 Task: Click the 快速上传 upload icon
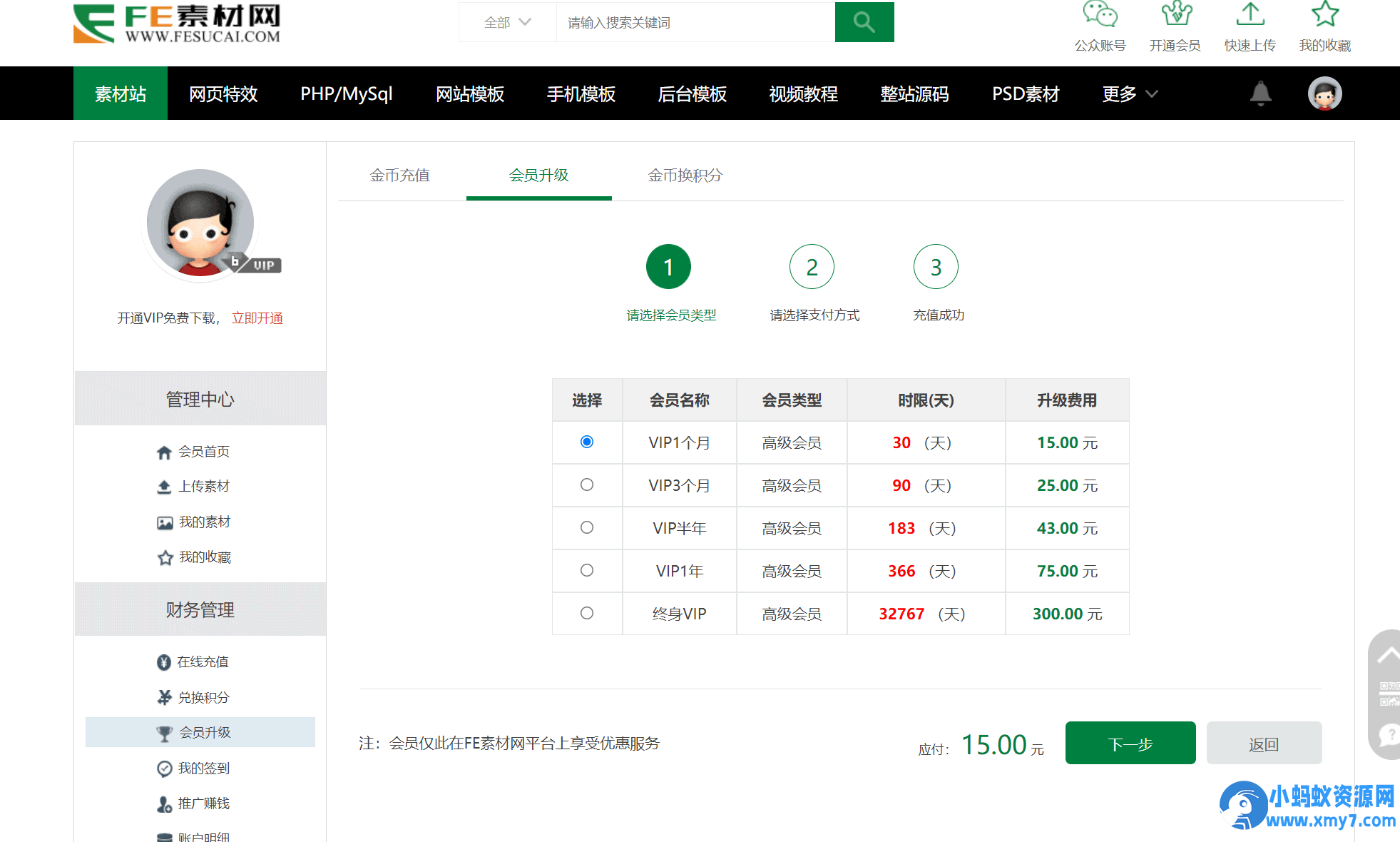1250,14
